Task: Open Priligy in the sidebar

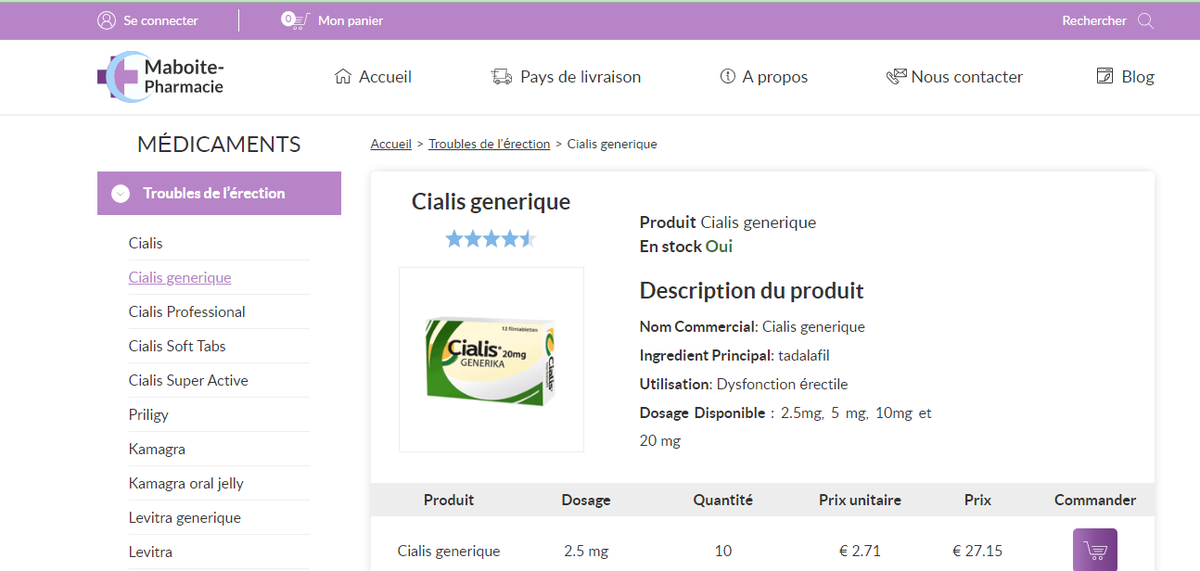Action: (149, 415)
